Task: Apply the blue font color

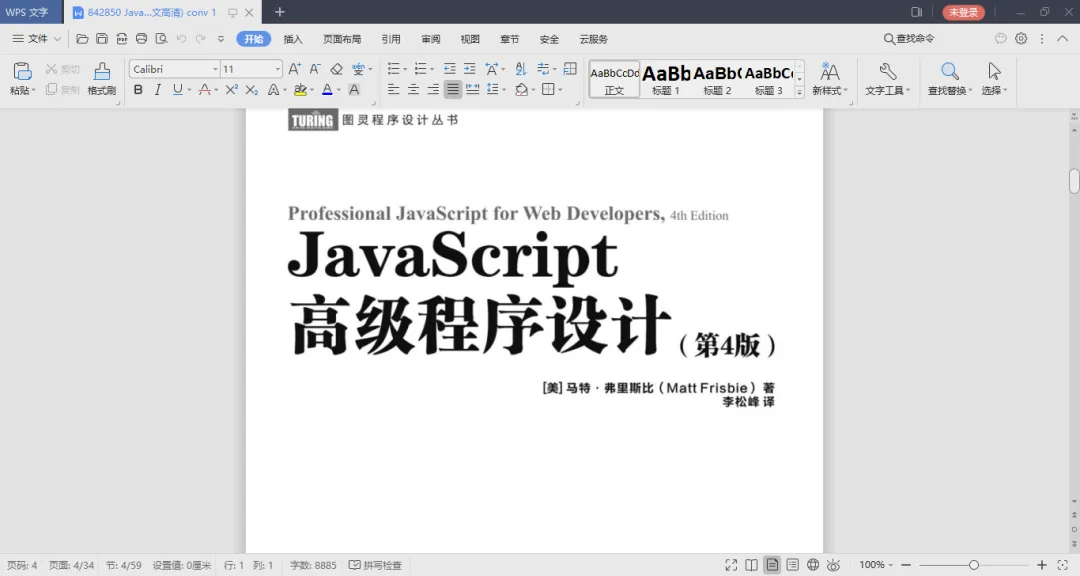Action: 327,90
